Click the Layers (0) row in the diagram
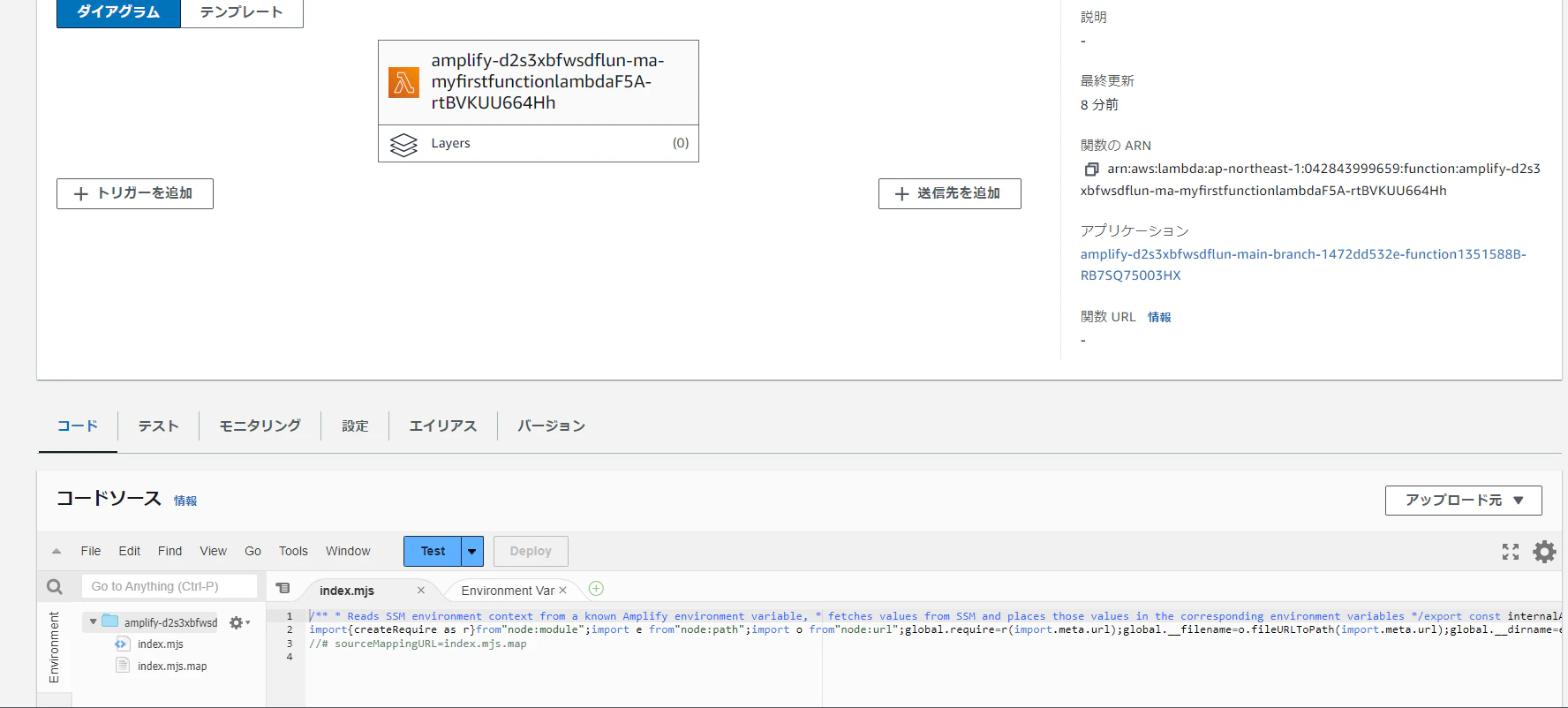 coord(539,144)
